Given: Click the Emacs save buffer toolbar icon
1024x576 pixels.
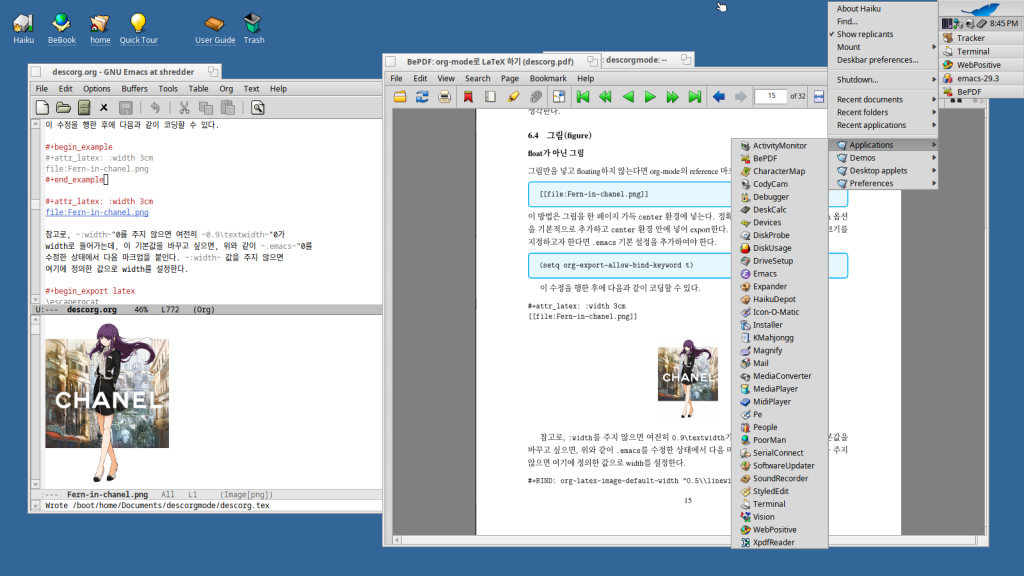Looking at the screenshot, I should point(126,107).
